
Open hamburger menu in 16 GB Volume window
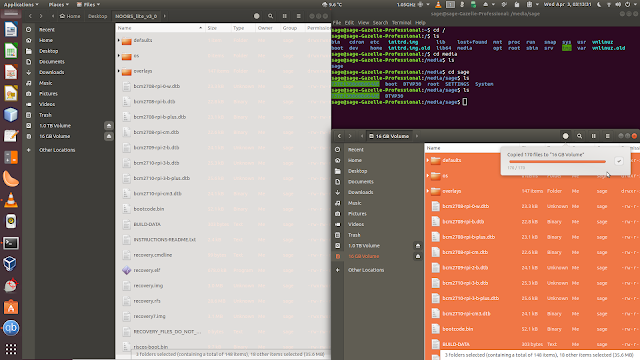[x=607, y=136]
